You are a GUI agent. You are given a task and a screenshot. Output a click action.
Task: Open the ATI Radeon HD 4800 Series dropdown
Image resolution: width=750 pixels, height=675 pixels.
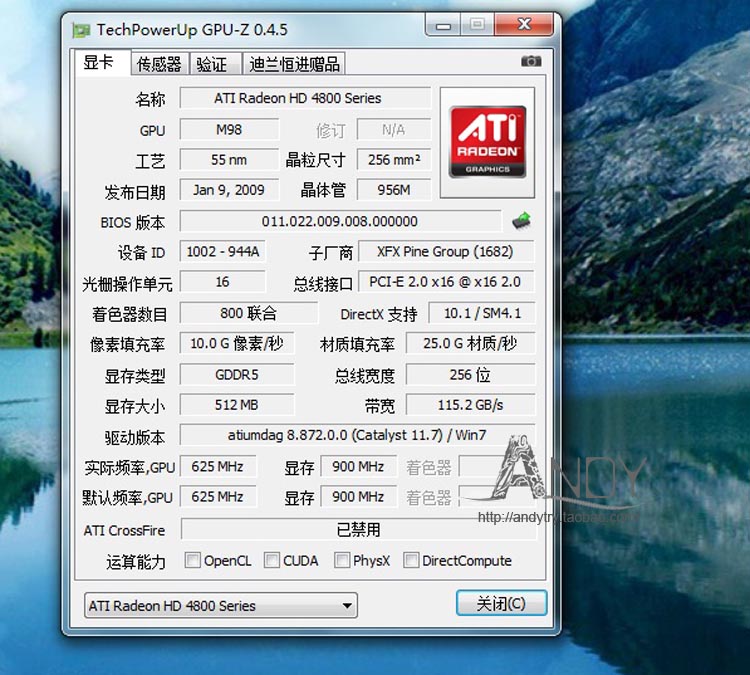(x=221, y=606)
